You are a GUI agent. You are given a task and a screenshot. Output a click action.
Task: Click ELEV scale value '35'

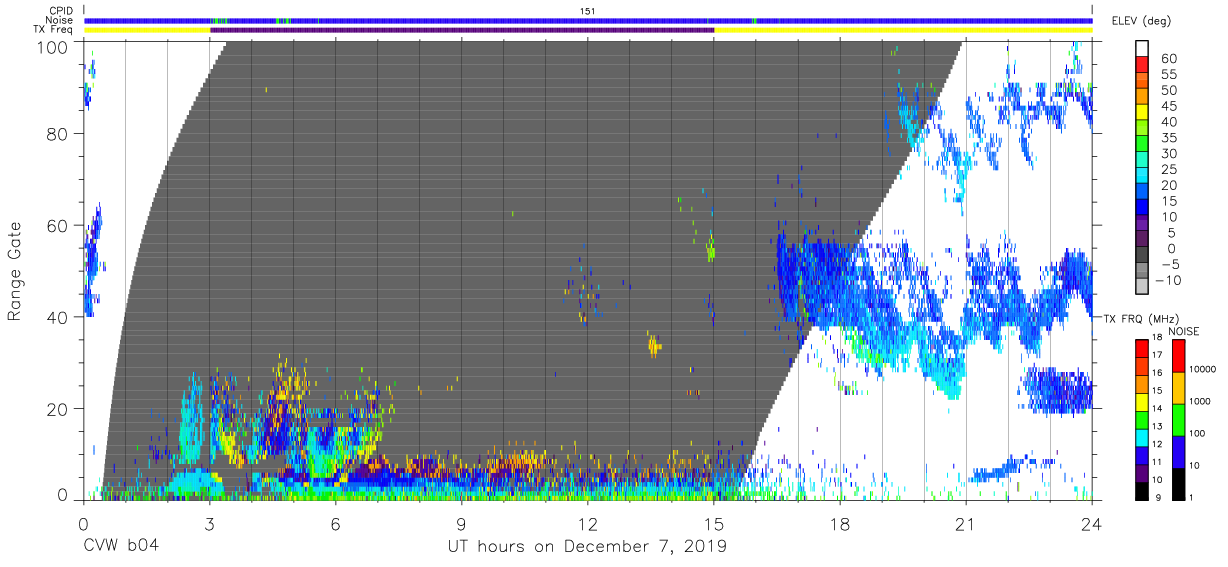pyautogui.click(x=1170, y=138)
